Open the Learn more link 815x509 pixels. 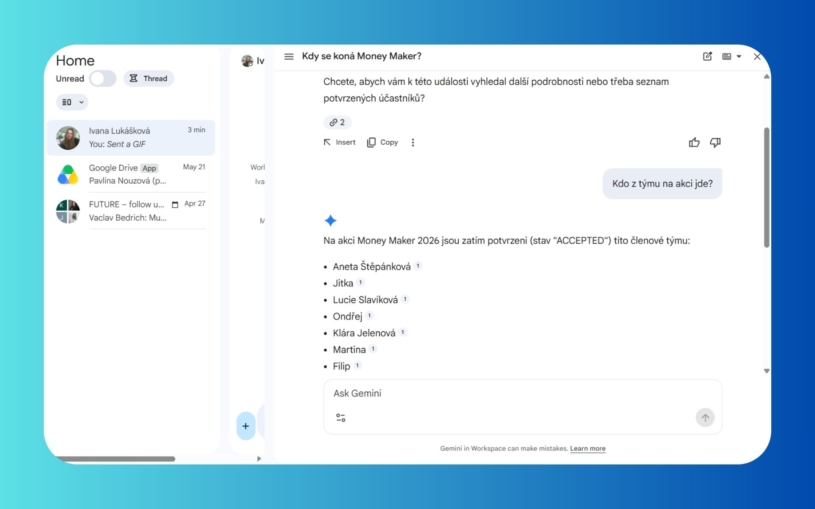pos(587,448)
